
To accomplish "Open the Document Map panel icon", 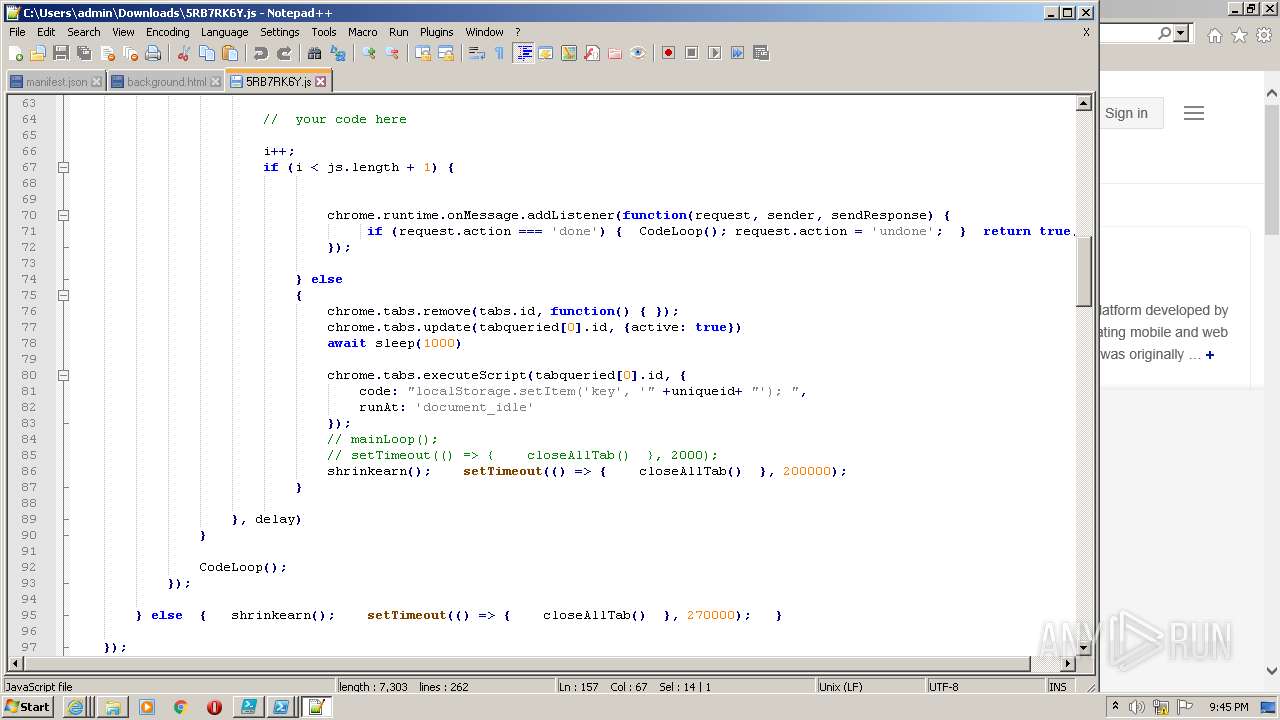I will (x=569, y=53).
